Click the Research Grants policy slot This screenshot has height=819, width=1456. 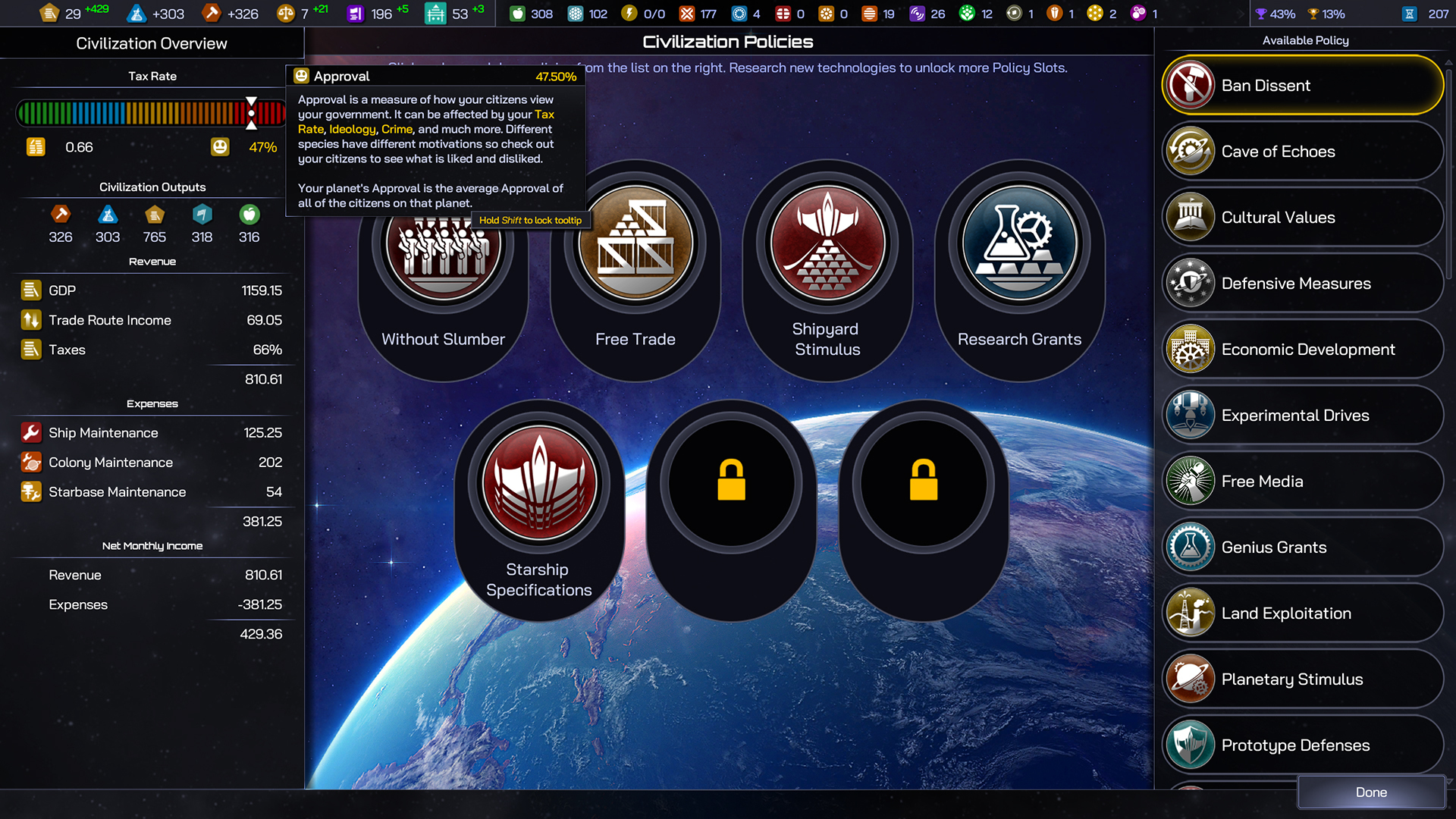coord(1019,244)
